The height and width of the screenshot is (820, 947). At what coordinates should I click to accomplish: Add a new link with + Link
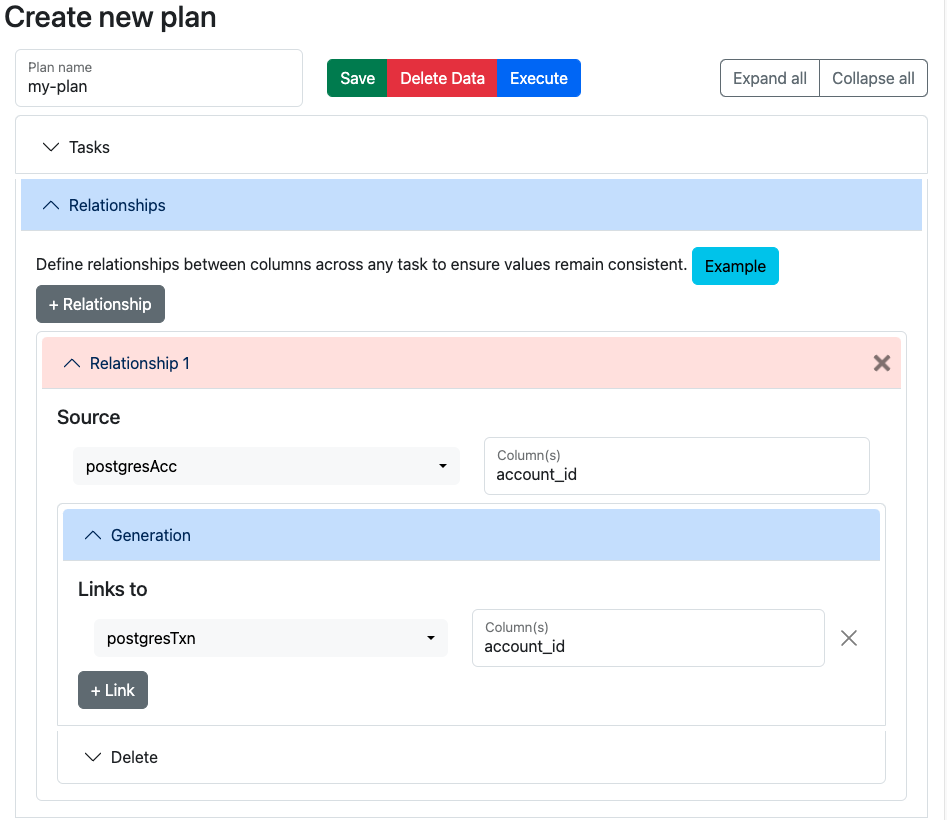point(112,689)
